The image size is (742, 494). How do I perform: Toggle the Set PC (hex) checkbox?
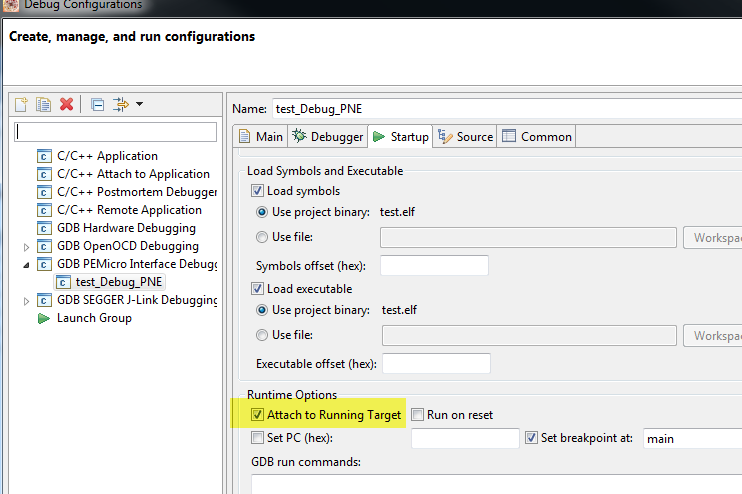click(x=257, y=438)
